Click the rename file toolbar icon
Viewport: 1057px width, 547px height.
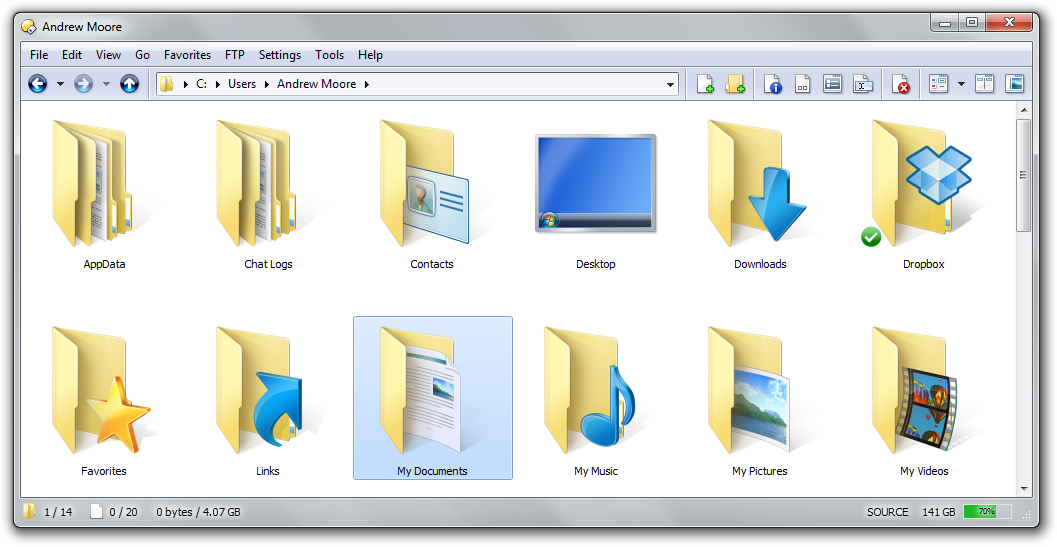(x=863, y=84)
